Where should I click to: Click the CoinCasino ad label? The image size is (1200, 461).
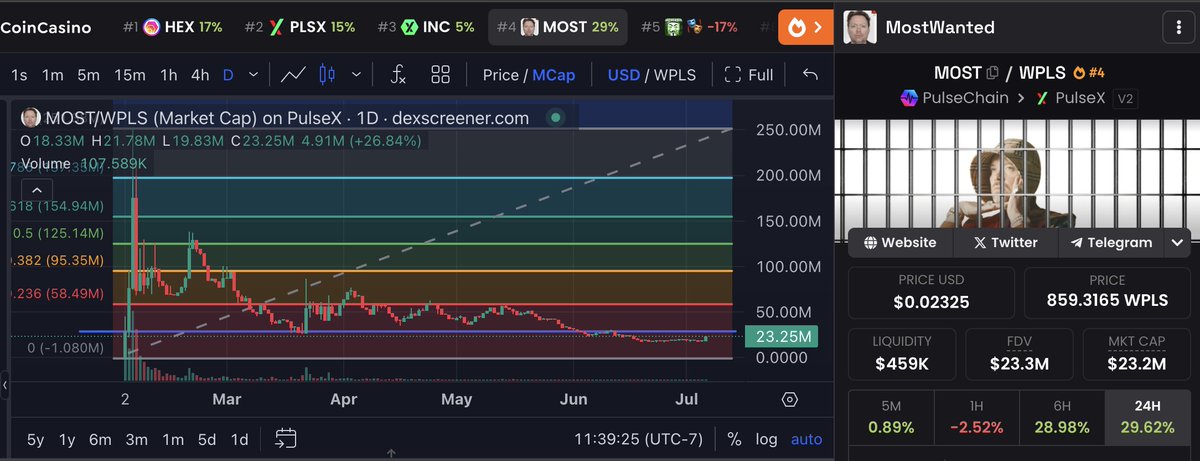(45, 27)
